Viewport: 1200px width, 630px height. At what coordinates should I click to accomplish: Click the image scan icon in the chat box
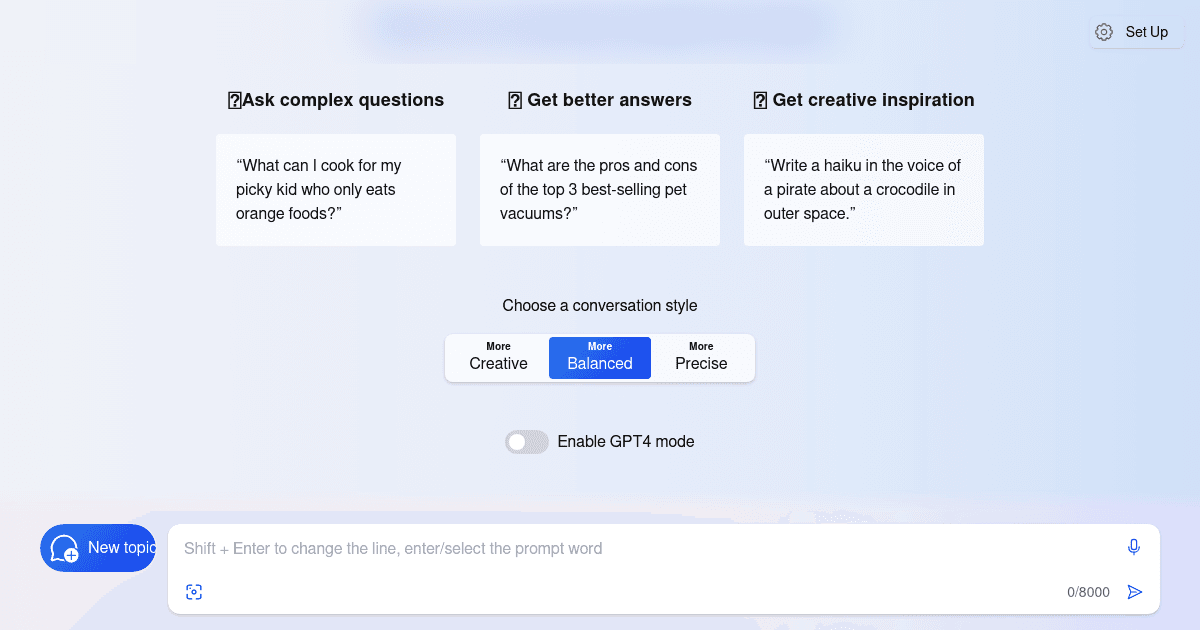pyautogui.click(x=194, y=591)
